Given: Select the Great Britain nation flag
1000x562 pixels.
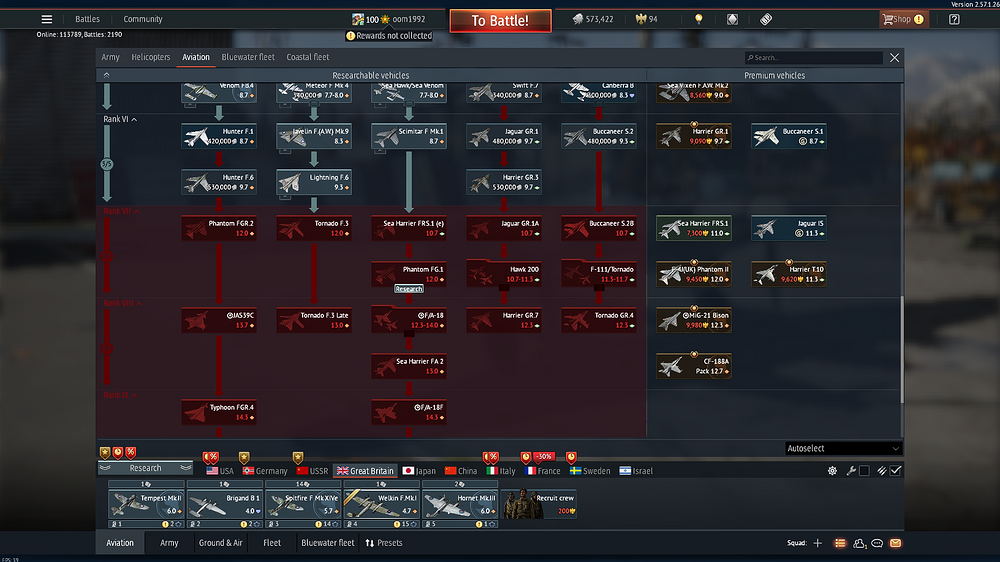Looking at the screenshot, I should coord(365,471).
